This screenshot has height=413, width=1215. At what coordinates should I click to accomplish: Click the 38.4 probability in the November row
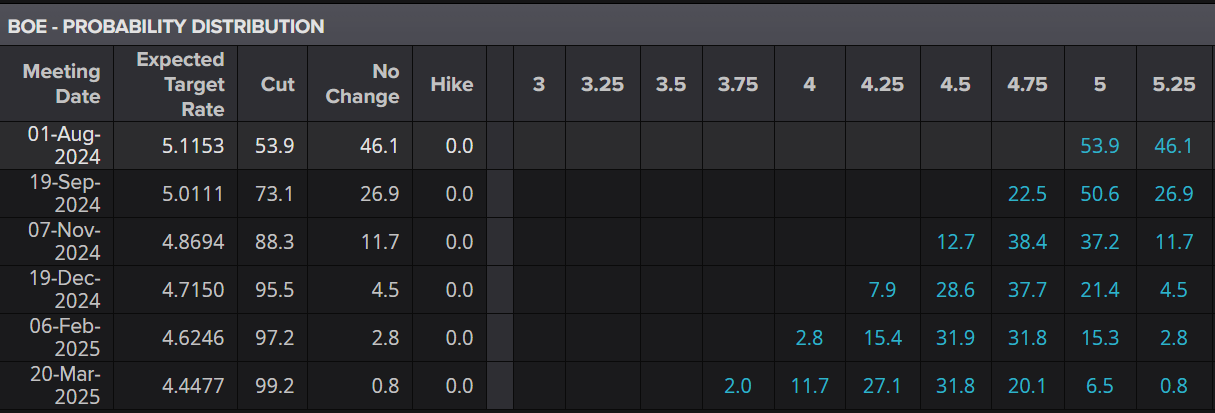pos(1027,242)
